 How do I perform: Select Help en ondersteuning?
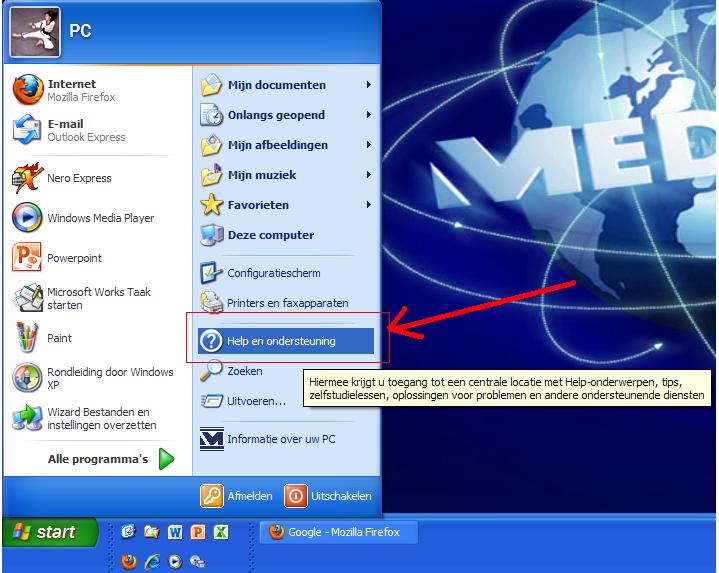click(286, 341)
